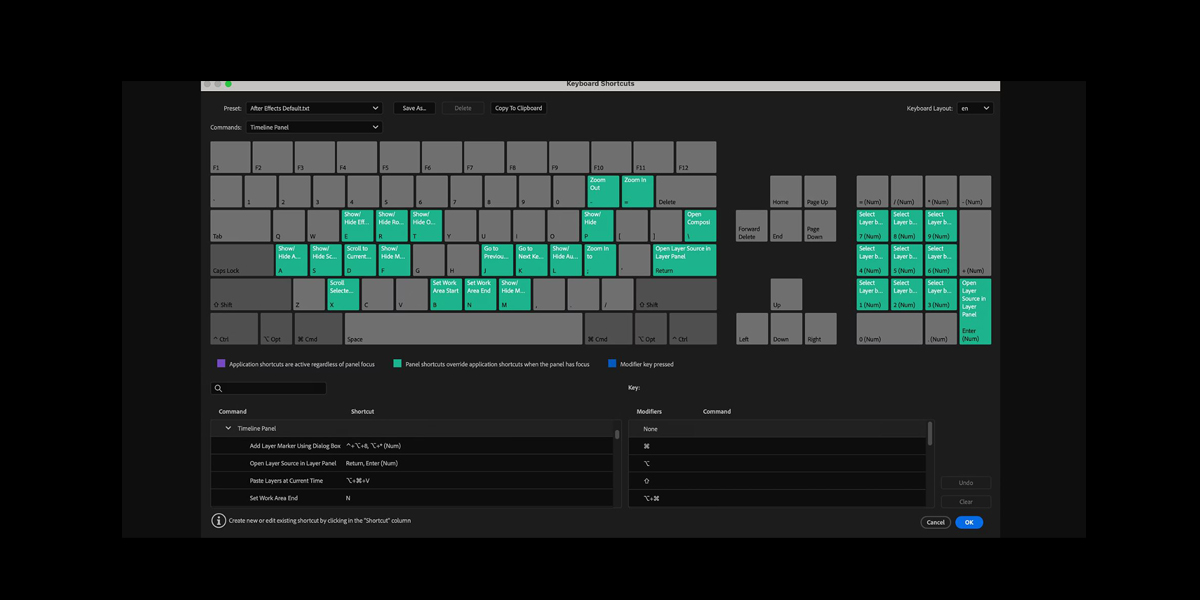This screenshot has width=1200, height=600.
Task: Select the F1 key
Action: pos(230,157)
